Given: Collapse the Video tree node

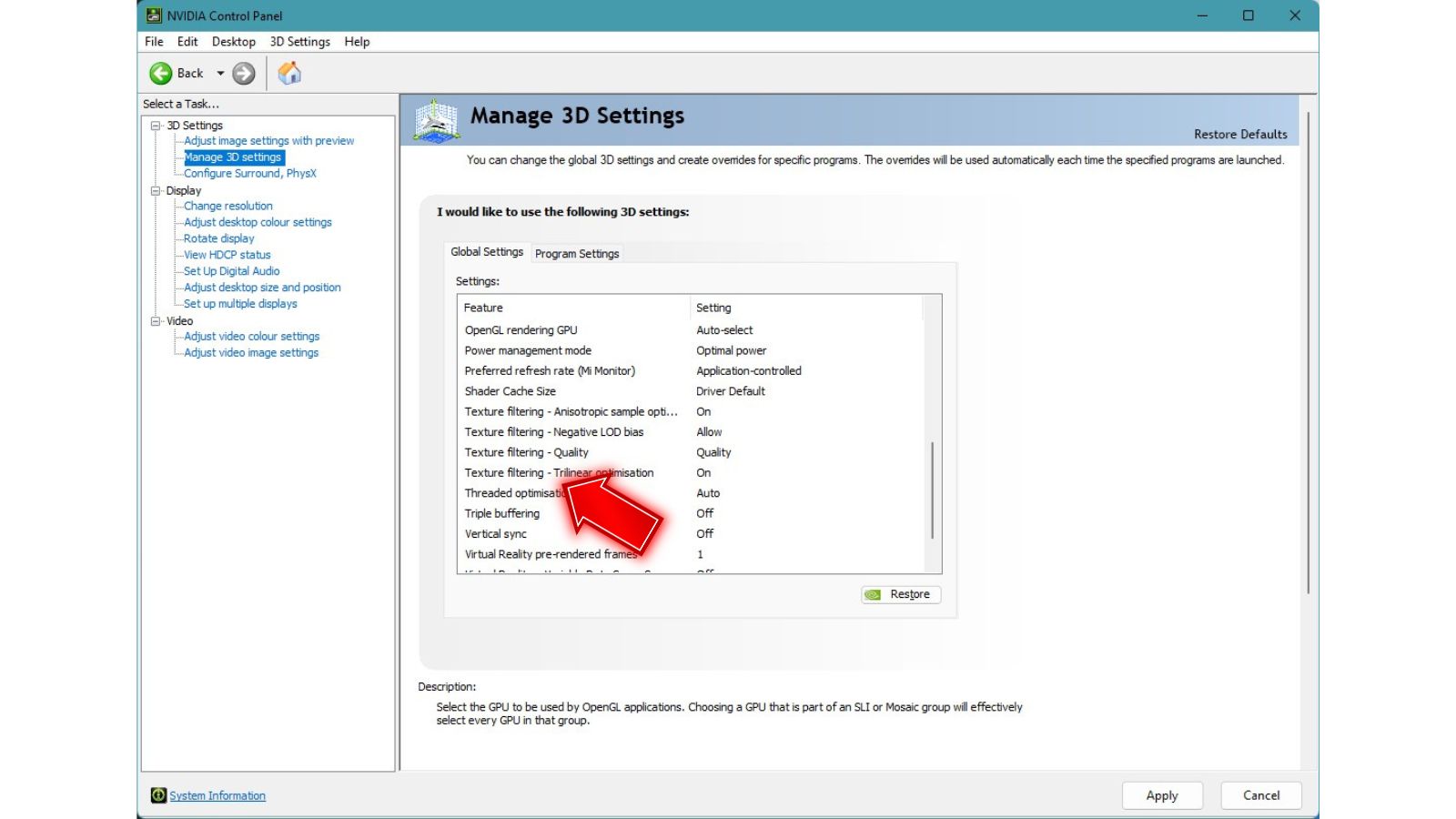Looking at the screenshot, I should [x=156, y=321].
